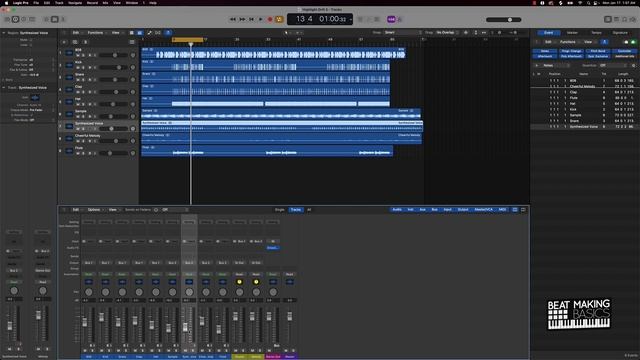Click the Go to Beginning transport button
Viewport: 640px width, 360px height.
click(251, 19)
